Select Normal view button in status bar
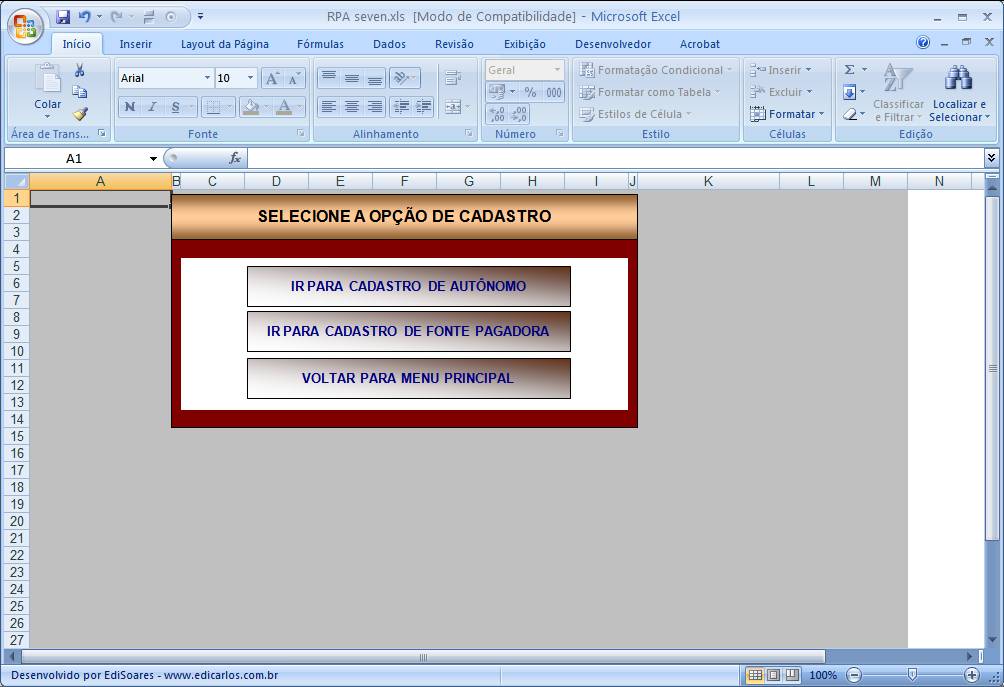The height and width of the screenshot is (687, 1004). (x=755, y=675)
